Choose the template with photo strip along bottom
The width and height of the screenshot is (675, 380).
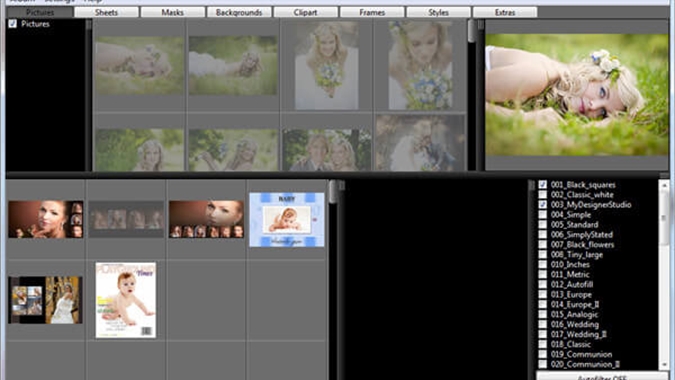click(x=206, y=219)
